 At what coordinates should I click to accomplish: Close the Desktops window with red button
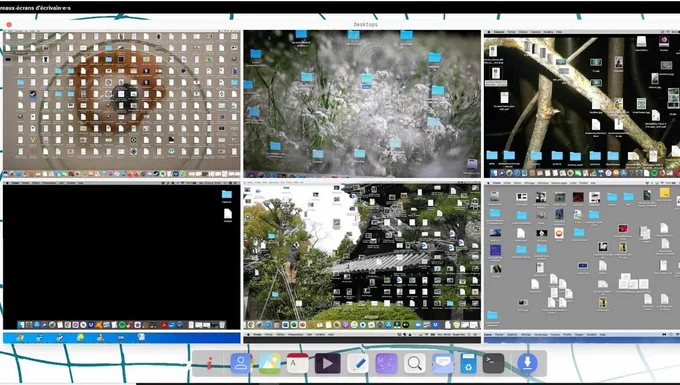coord(9,25)
